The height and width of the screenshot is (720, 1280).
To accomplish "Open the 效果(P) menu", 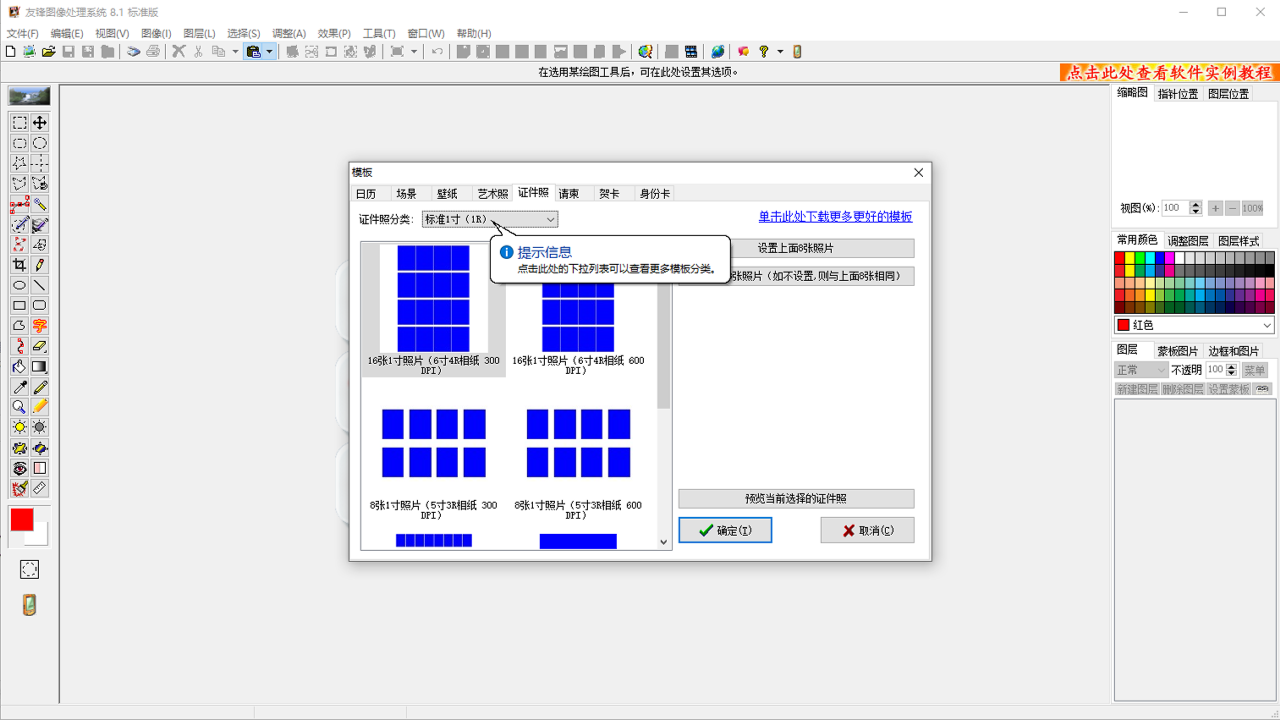I will pos(333,33).
